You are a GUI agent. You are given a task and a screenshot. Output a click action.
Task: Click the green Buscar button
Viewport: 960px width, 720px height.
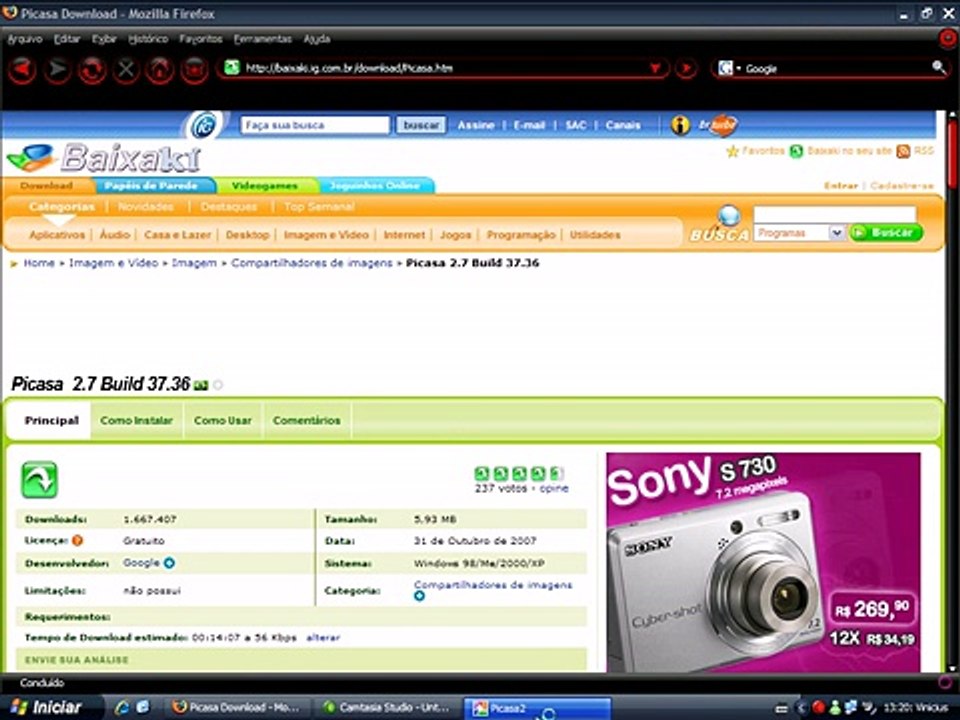[x=886, y=233]
